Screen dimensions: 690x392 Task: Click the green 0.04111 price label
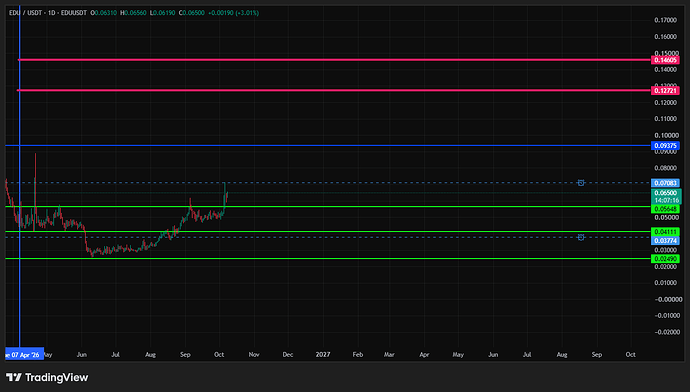tap(665, 232)
